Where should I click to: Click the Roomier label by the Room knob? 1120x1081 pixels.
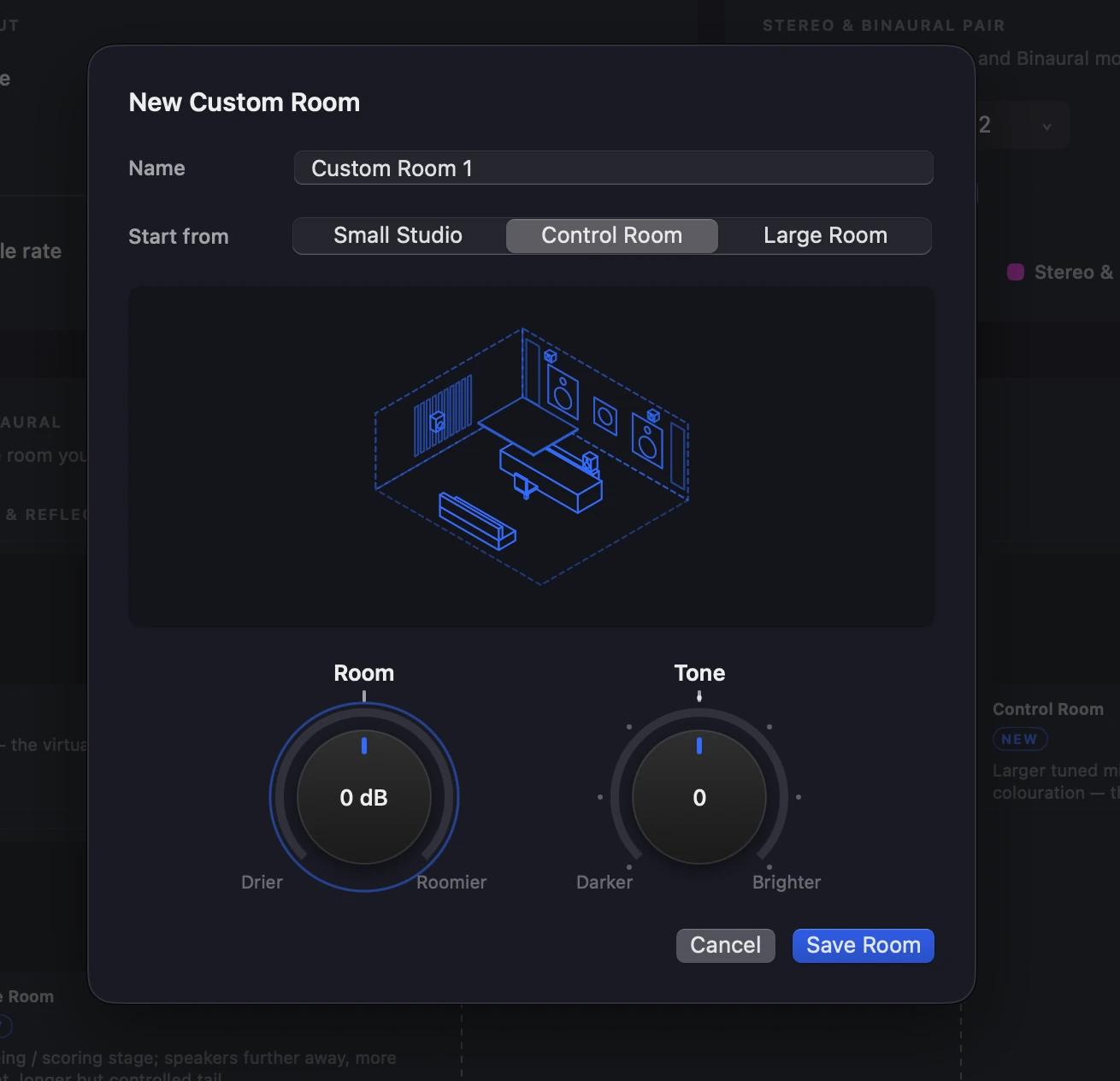(451, 882)
